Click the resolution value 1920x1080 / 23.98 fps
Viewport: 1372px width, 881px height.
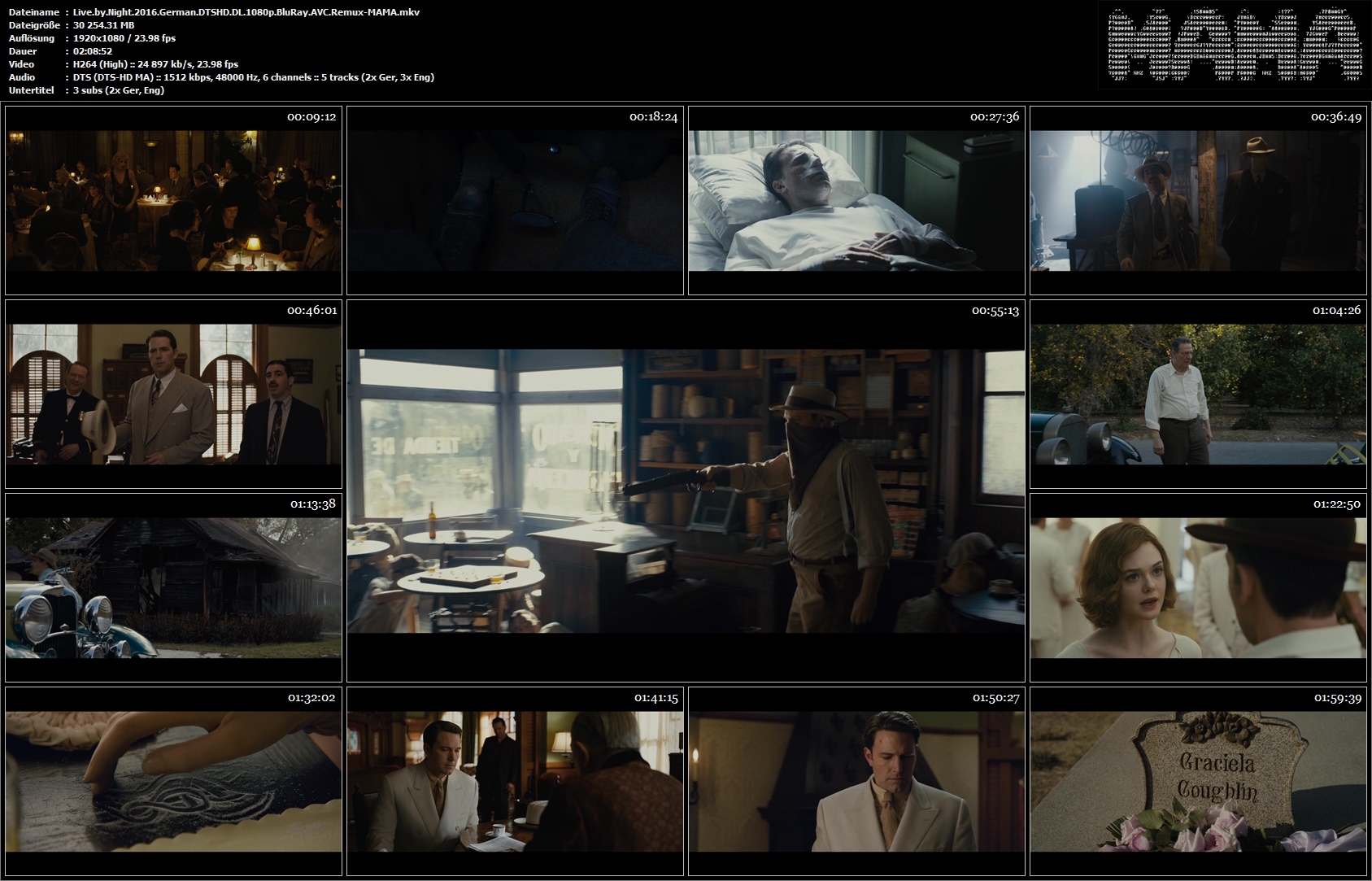click(124, 38)
